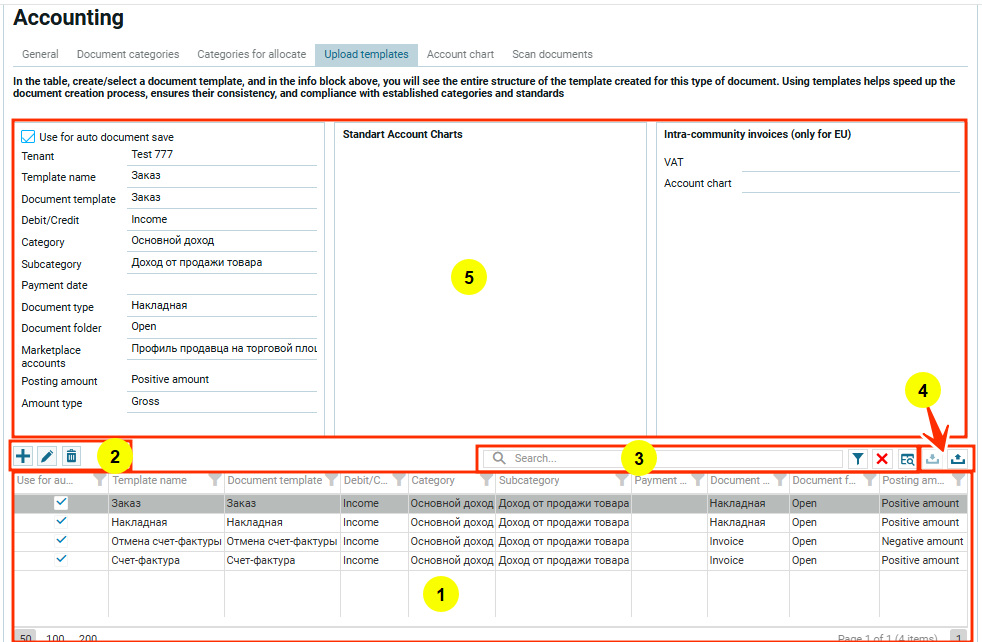Go to the Scan documents tab
This screenshot has width=982, height=642.
click(552, 54)
